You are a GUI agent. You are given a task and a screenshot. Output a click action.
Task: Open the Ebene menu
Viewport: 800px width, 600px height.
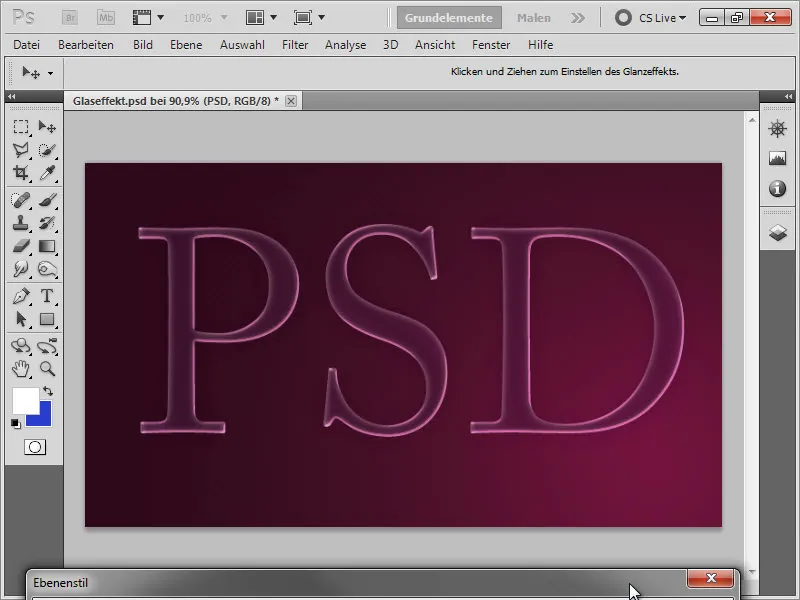(186, 45)
